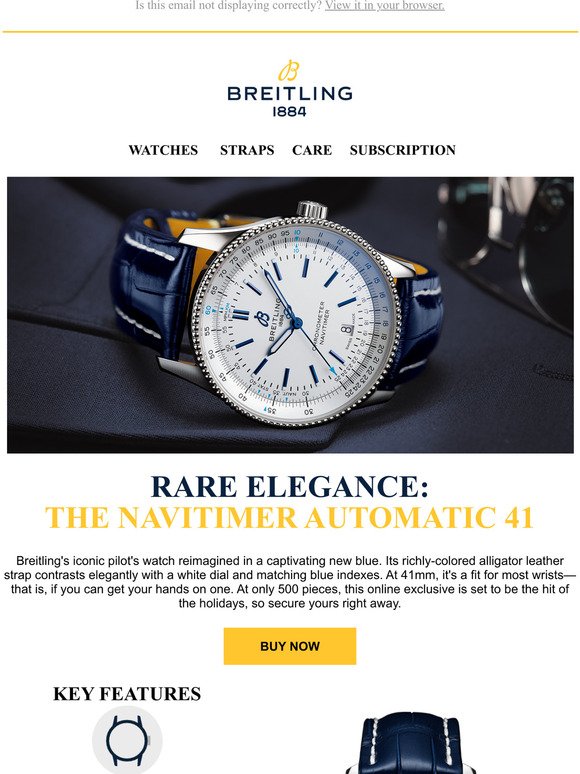Open the blue alligator strap product image
The width and height of the screenshot is (580, 774).
[x=411, y=743]
